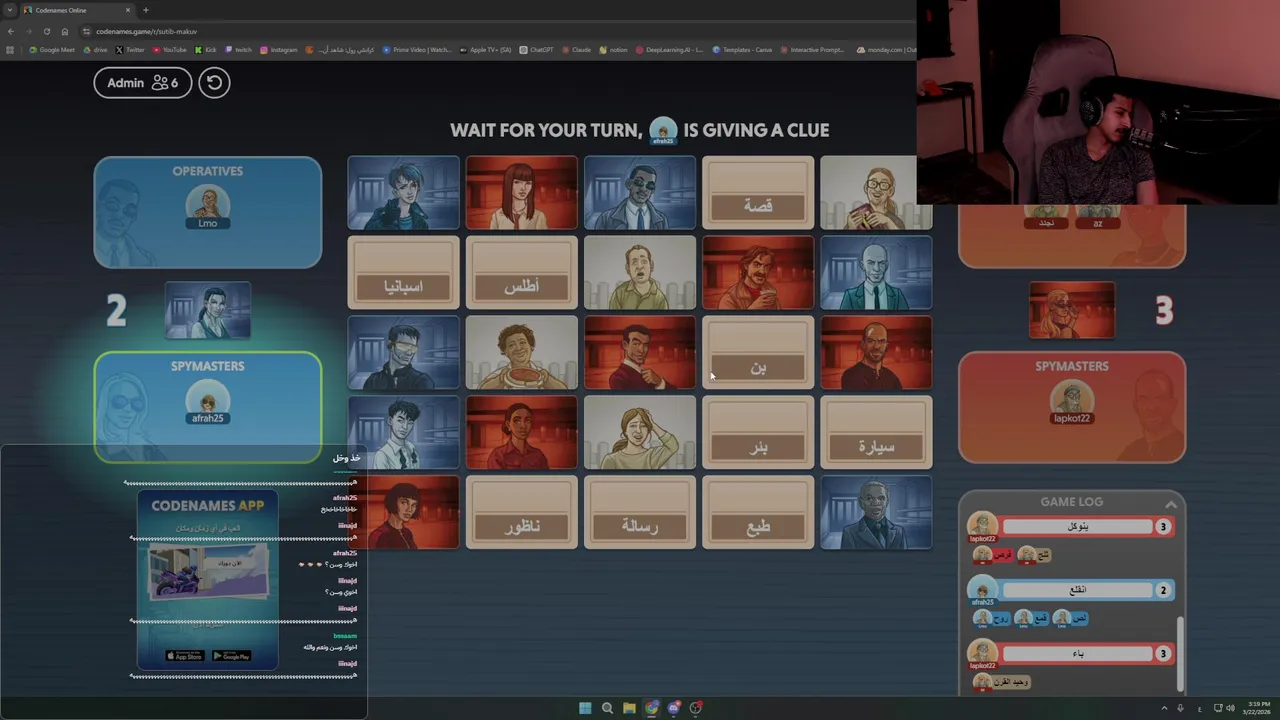This screenshot has height=720, width=1280.
Task: Select the word card اسبانيا
Action: coord(403,272)
